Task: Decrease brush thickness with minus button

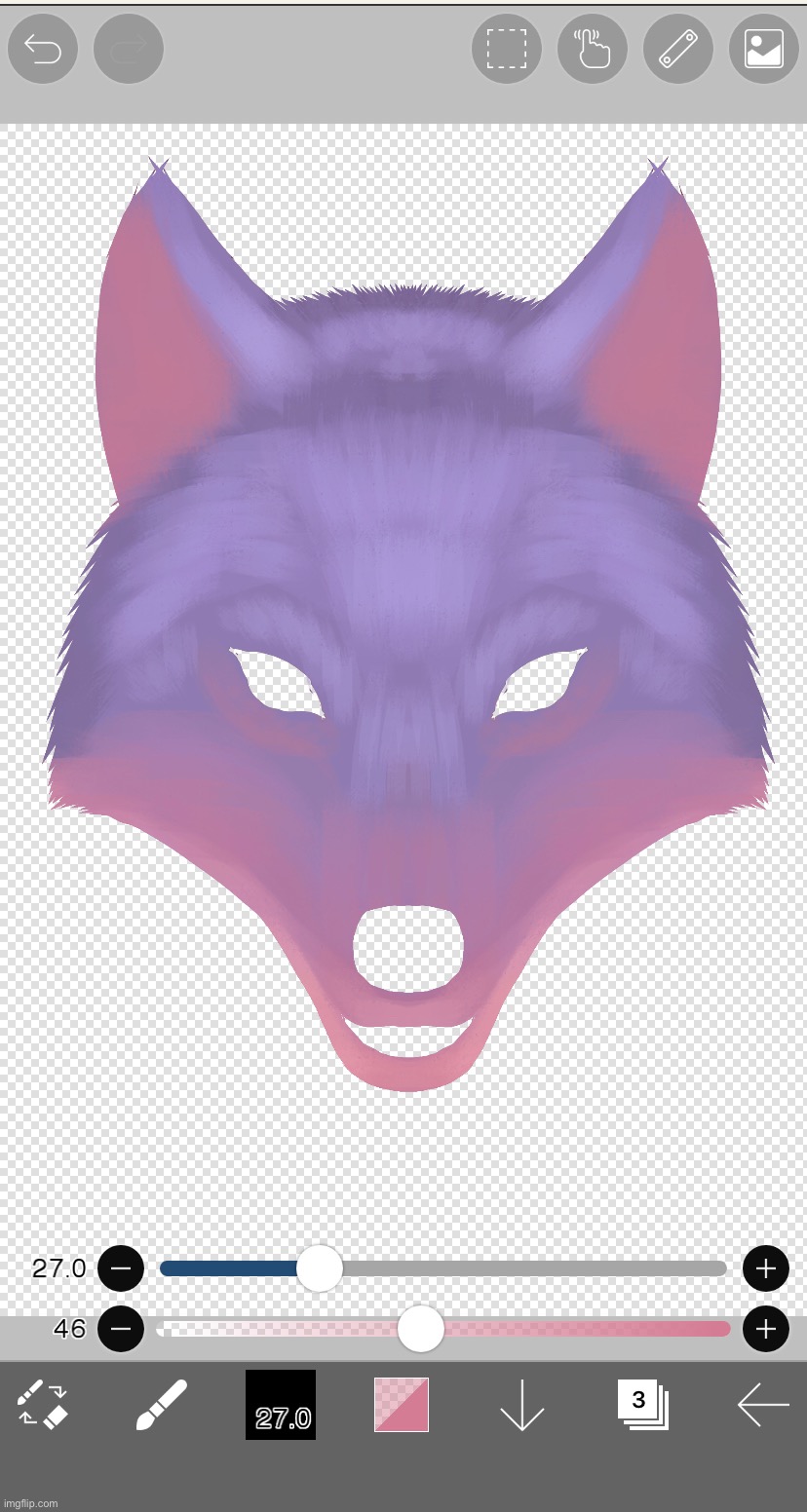Action: pos(121,1268)
